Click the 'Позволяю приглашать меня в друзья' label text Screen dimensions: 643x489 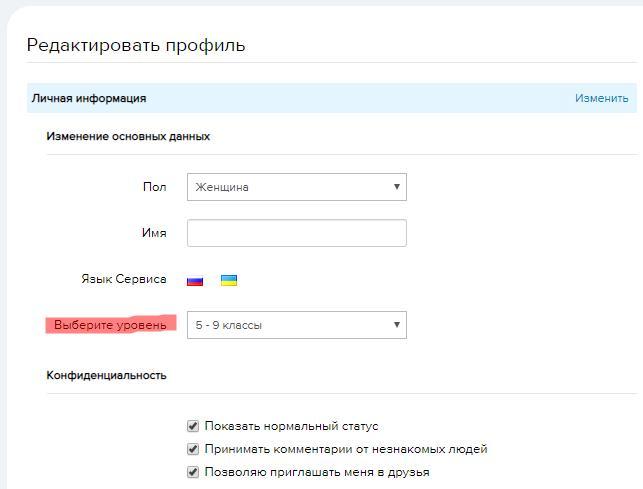point(316,472)
